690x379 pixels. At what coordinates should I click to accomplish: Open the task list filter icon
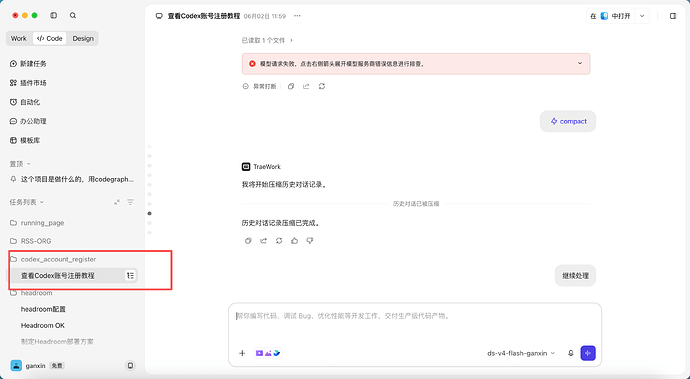click(x=130, y=202)
